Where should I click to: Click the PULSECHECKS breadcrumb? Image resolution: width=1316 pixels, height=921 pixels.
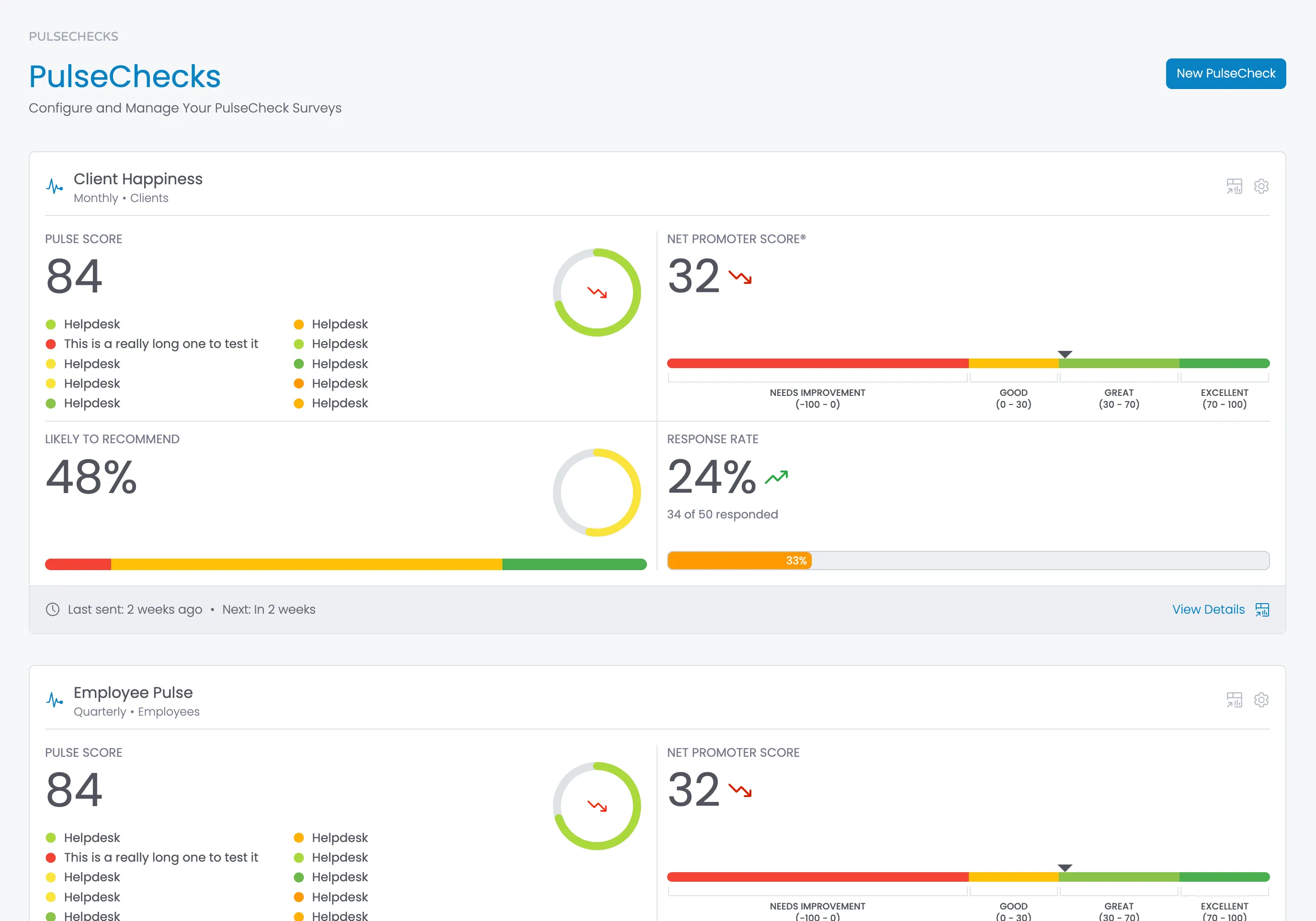(x=73, y=36)
